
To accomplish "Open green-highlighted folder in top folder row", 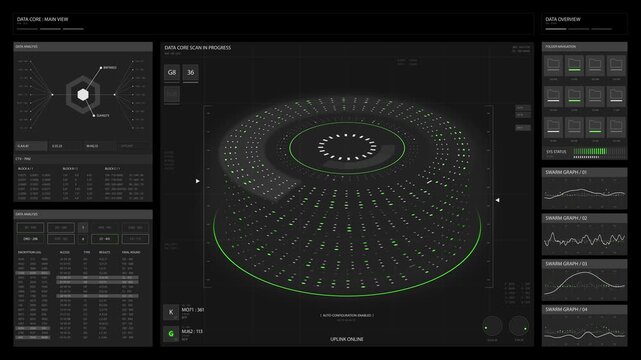I will [574, 65].
